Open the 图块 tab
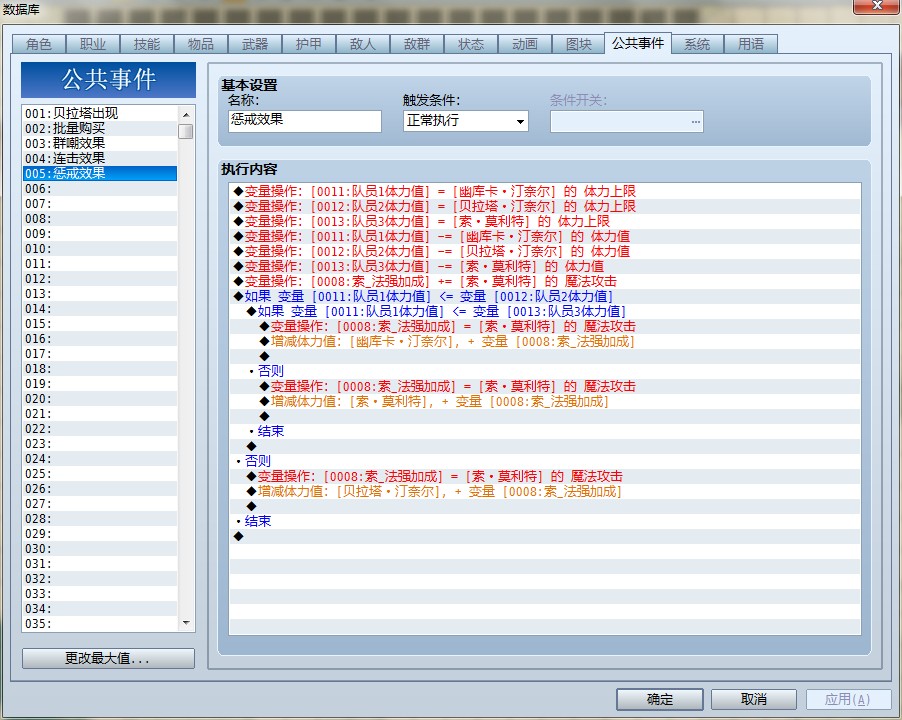The height and width of the screenshot is (720, 902). click(x=579, y=44)
